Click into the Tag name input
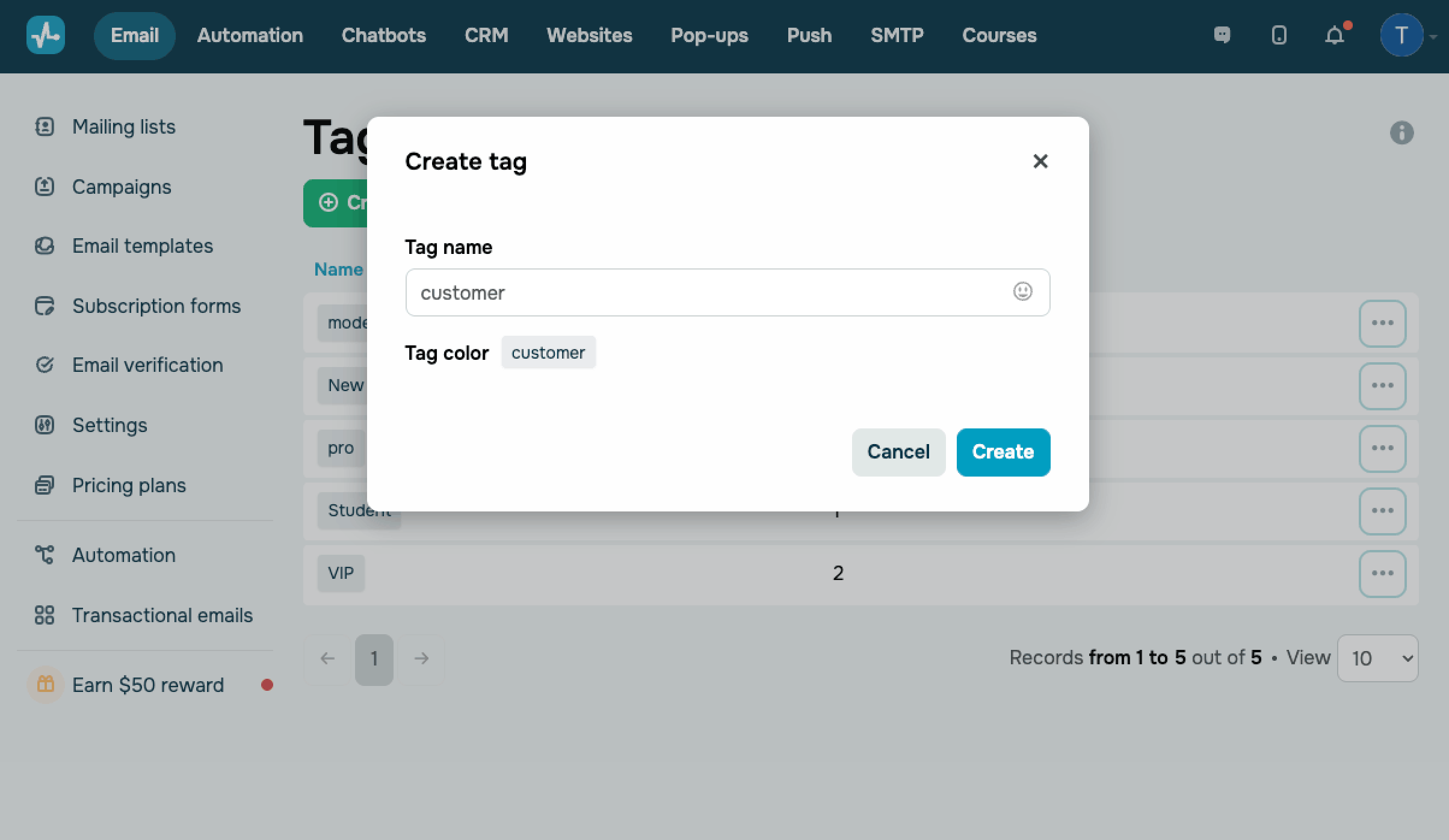The height and width of the screenshot is (840, 1449). point(704,292)
